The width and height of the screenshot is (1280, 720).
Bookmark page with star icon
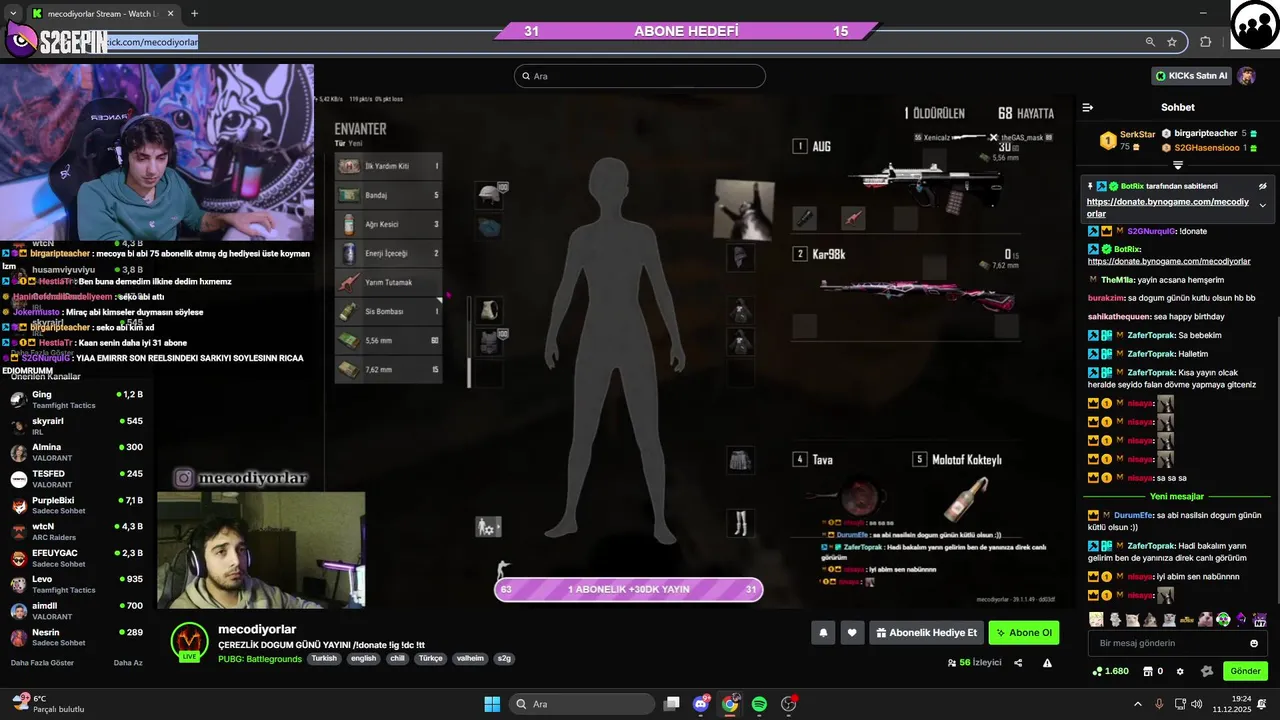pyautogui.click(x=1172, y=42)
